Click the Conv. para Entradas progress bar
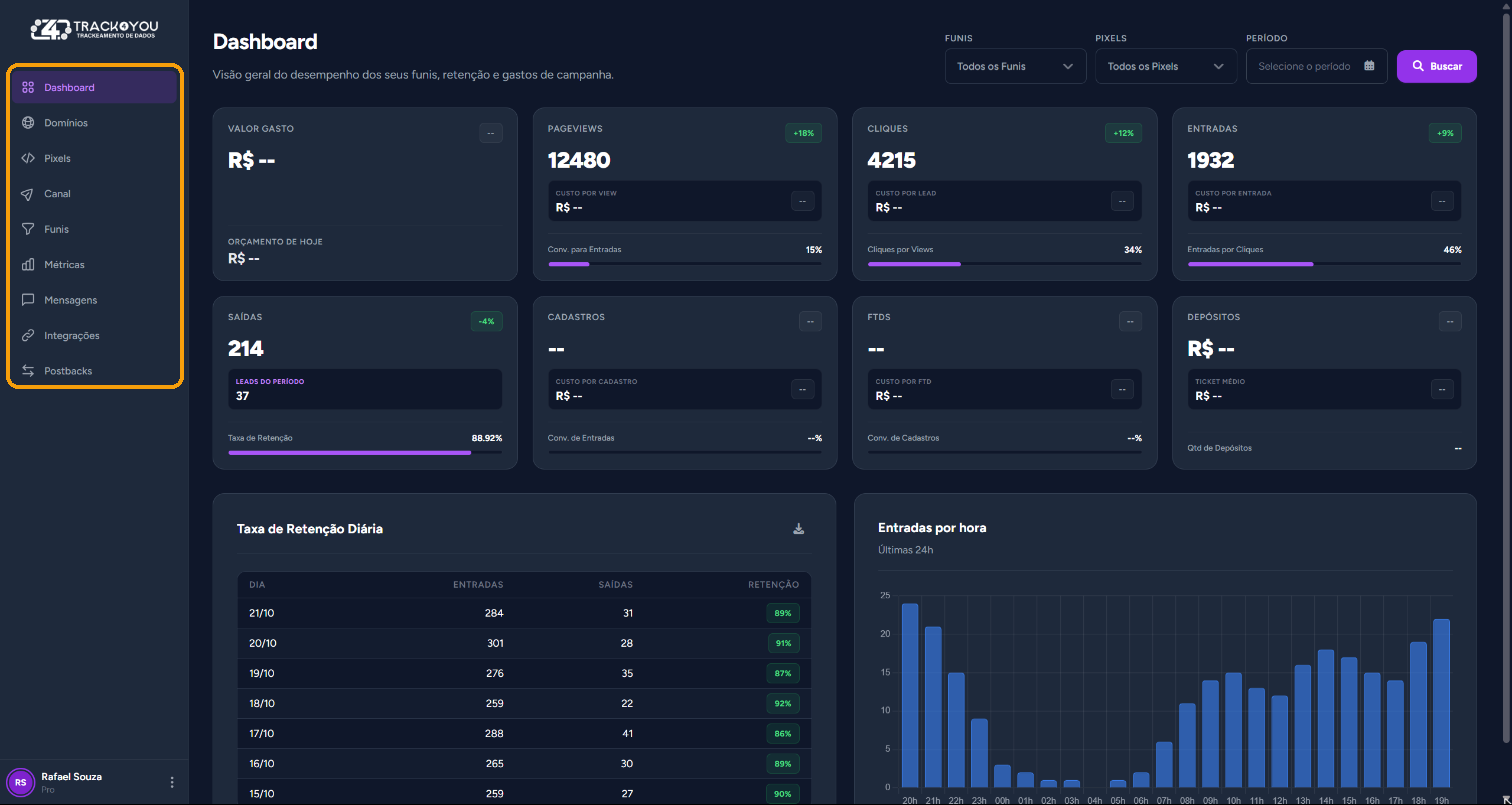Viewport: 1512px width, 805px height. click(x=685, y=264)
